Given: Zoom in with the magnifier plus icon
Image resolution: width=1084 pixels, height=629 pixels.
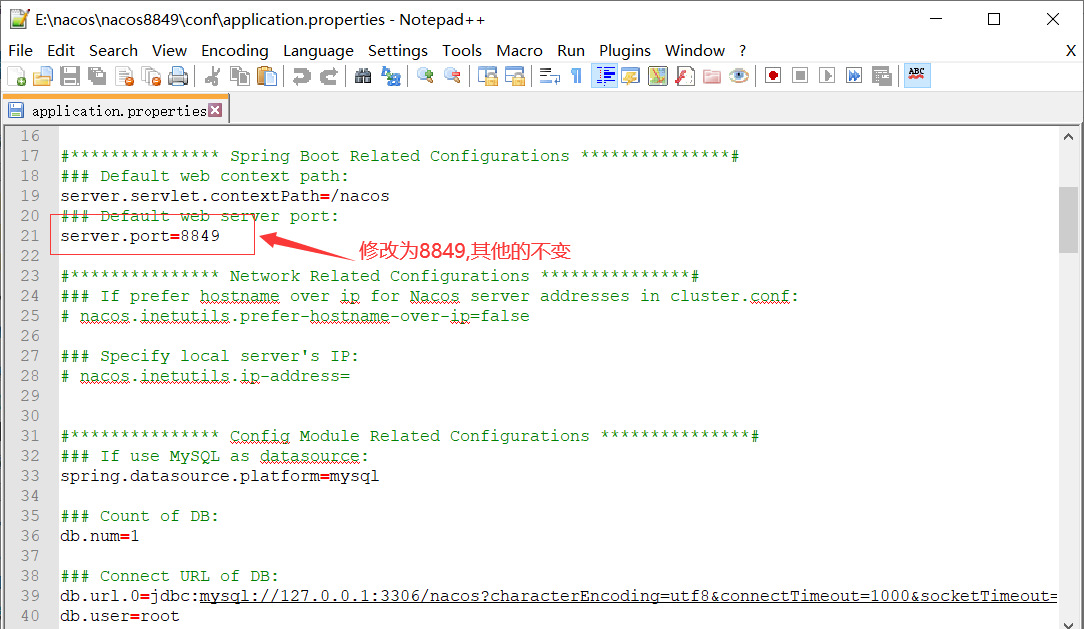Looking at the screenshot, I should click(x=425, y=76).
